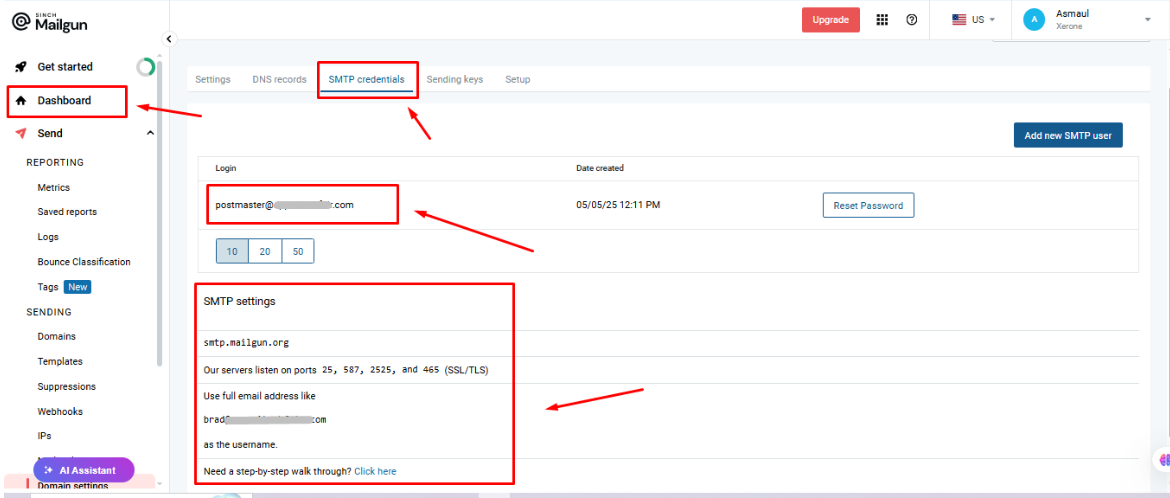Click the red Upgrade button
1170x498 pixels.
(x=830, y=20)
